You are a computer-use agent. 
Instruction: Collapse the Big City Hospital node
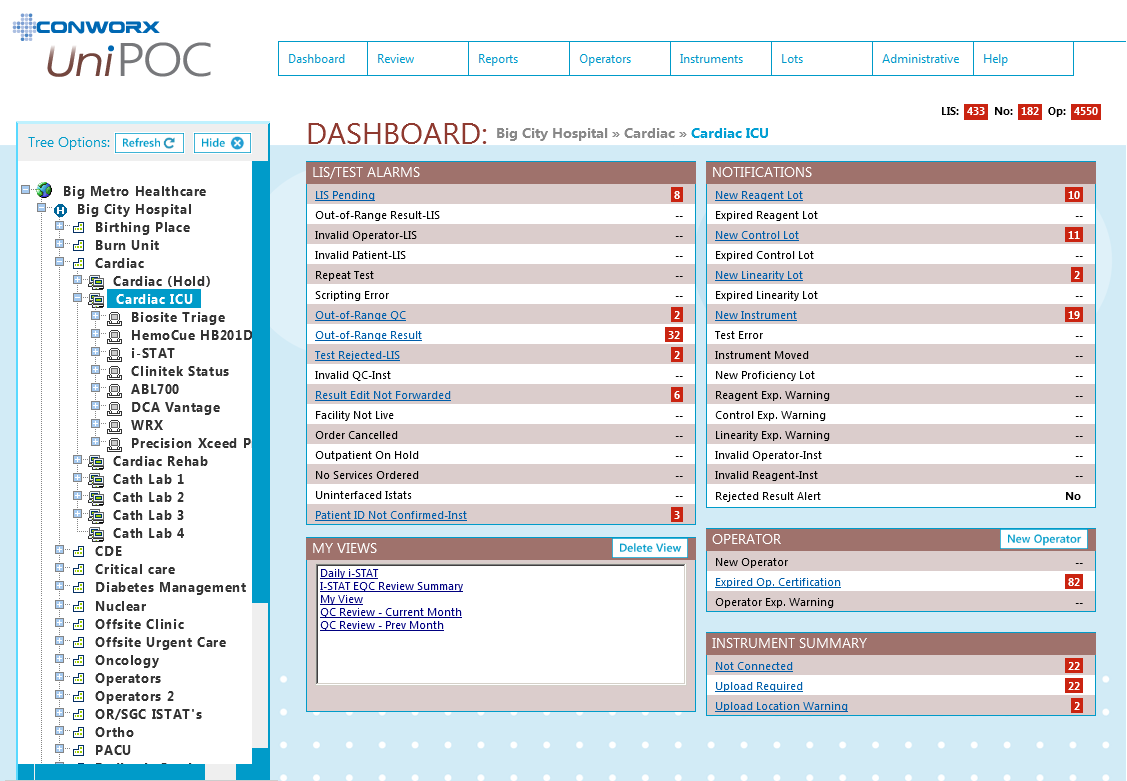pos(42,208)
